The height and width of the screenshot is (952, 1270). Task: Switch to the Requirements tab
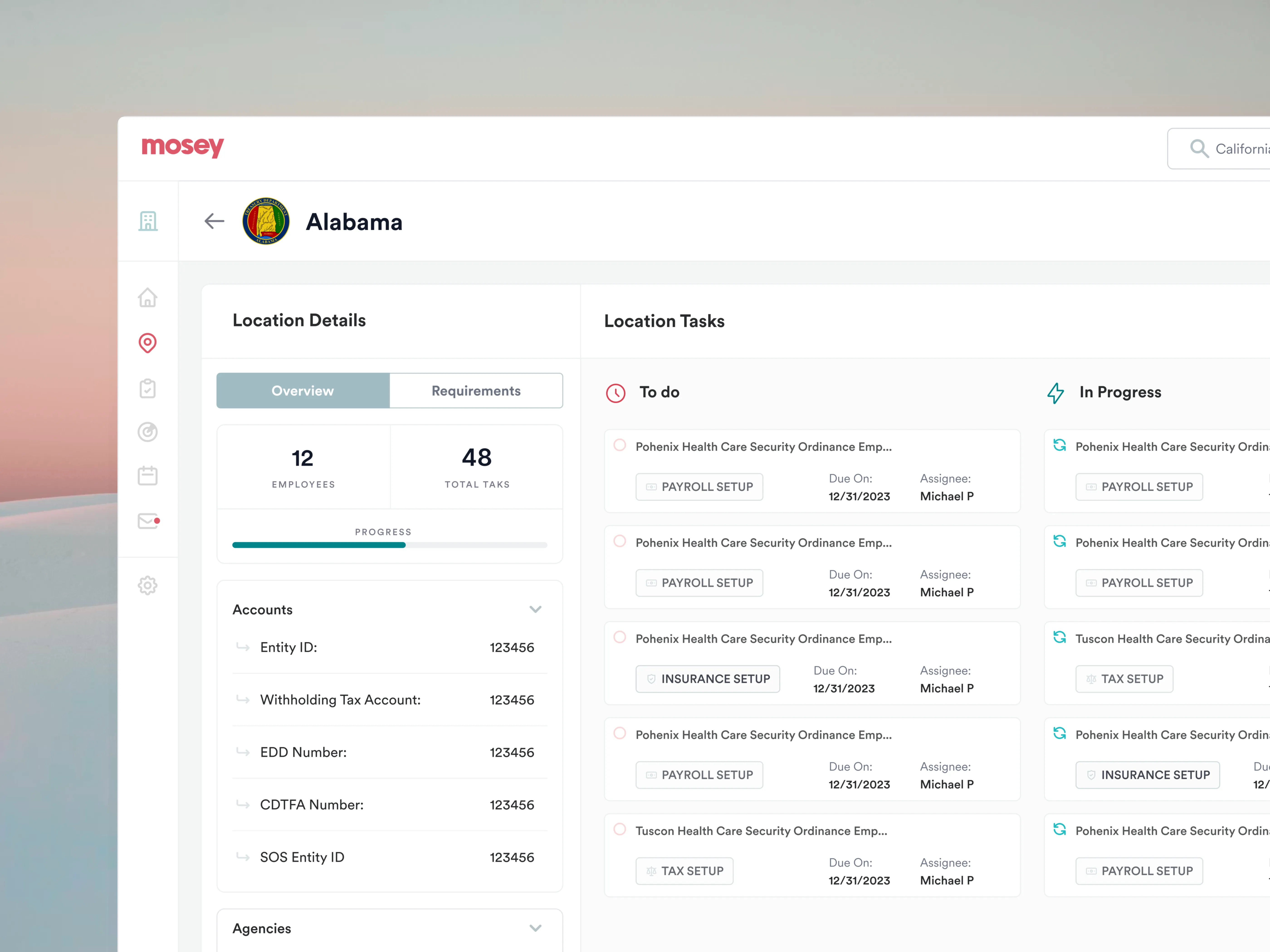tap(476, 391)
